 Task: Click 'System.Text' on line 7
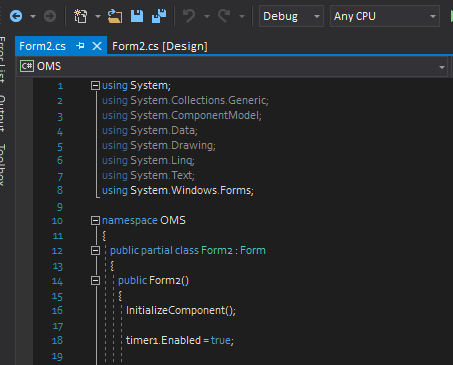161,175
